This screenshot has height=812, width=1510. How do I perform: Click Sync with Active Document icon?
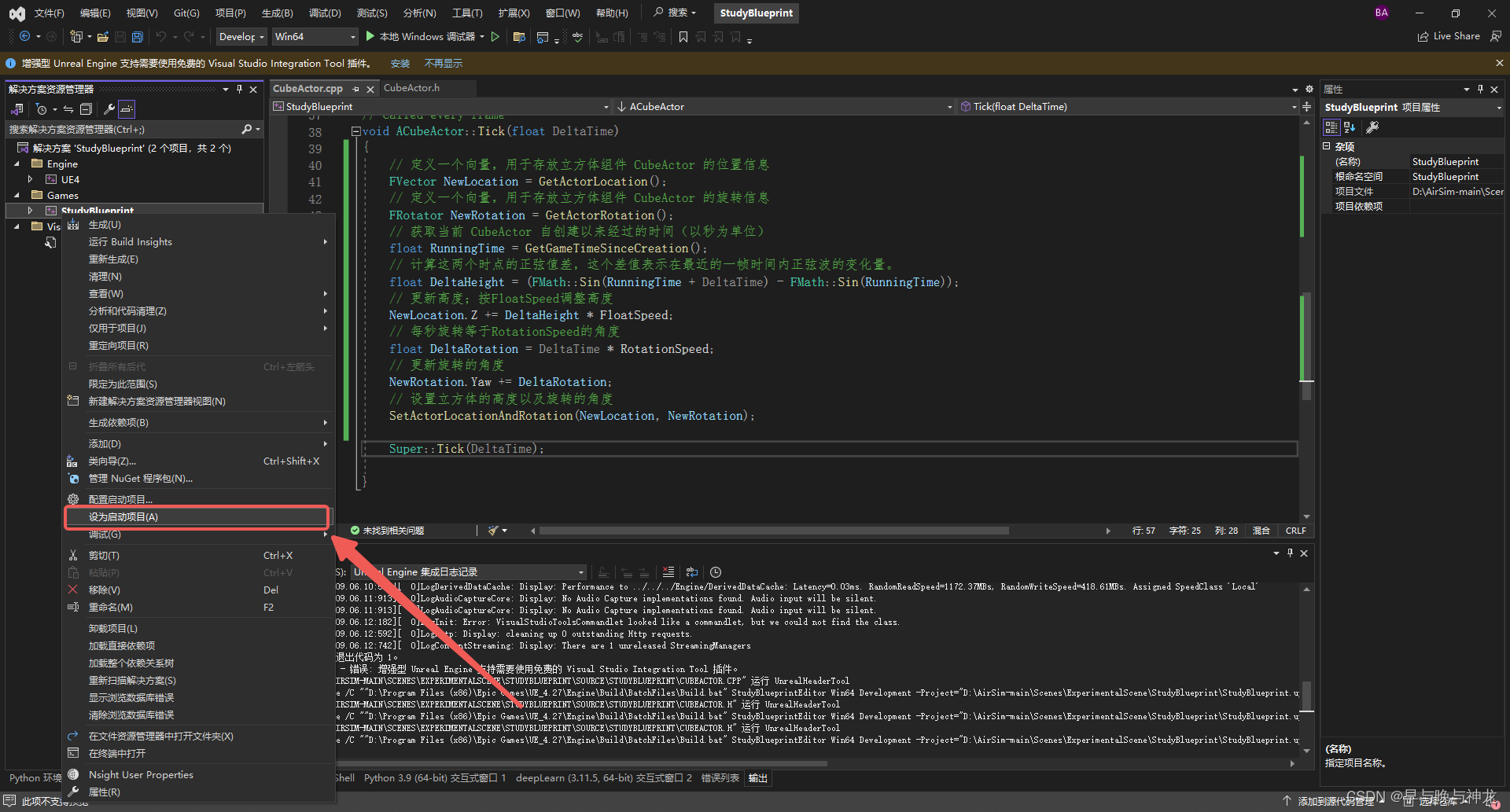coord(68,109)
